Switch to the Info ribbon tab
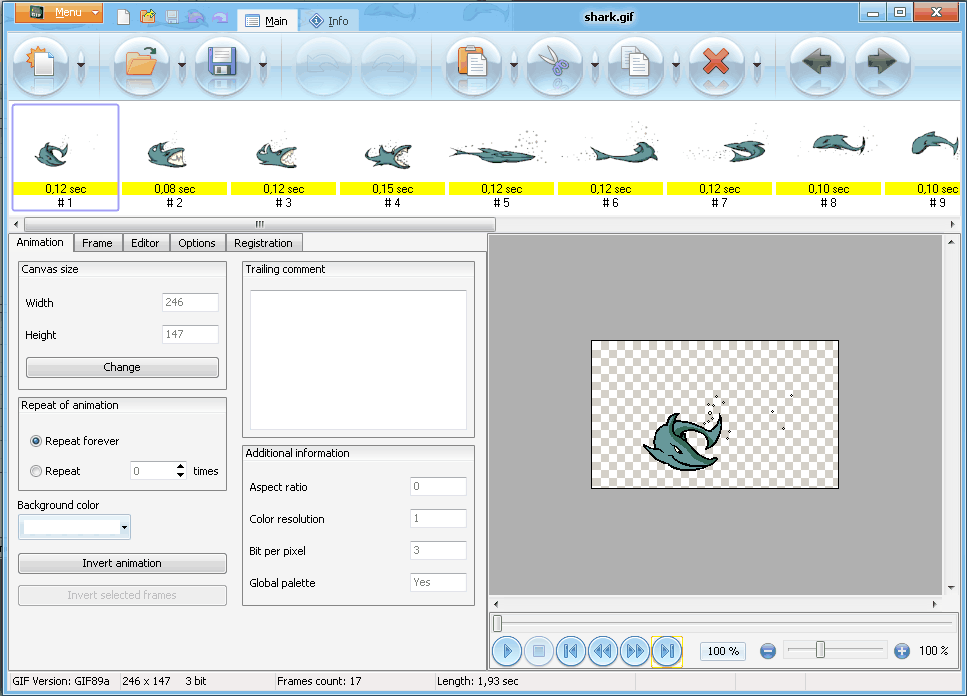The height and width of the screenshot is (696, 967). (329, 21)
